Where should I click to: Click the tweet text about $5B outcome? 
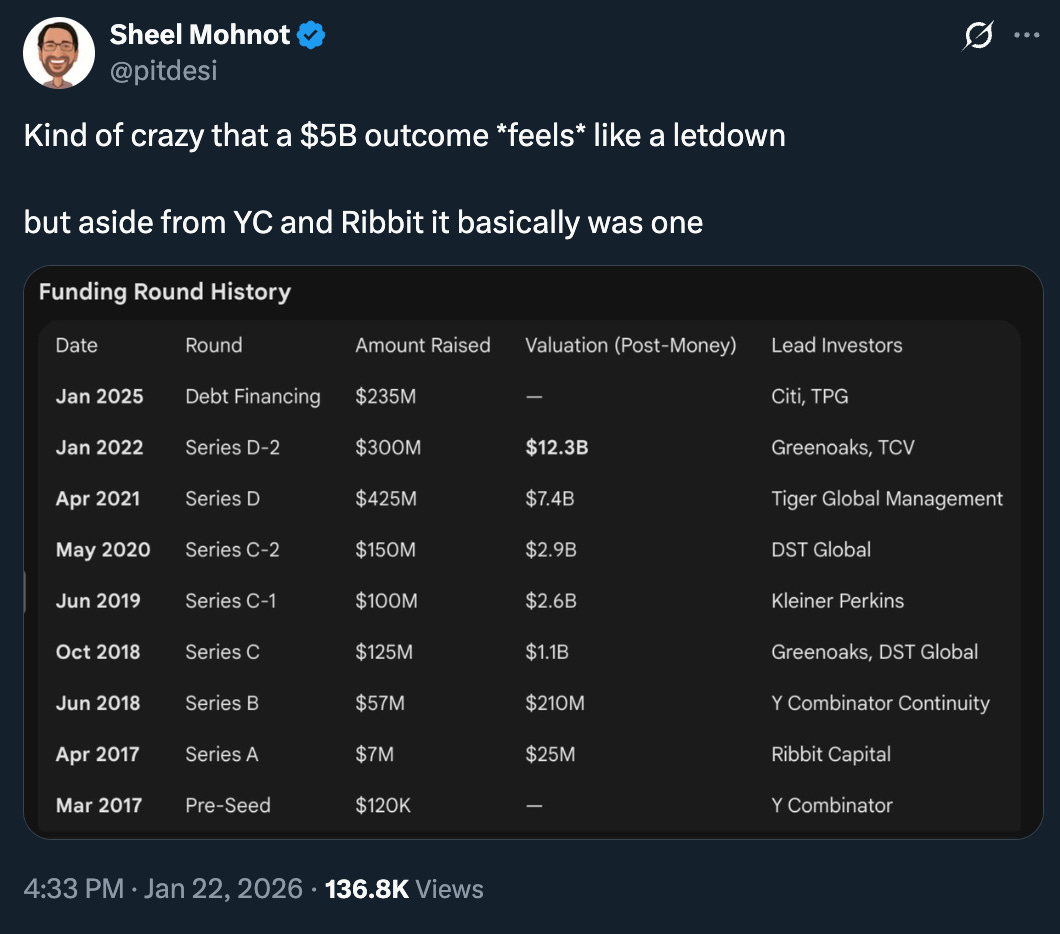point(404,178)
